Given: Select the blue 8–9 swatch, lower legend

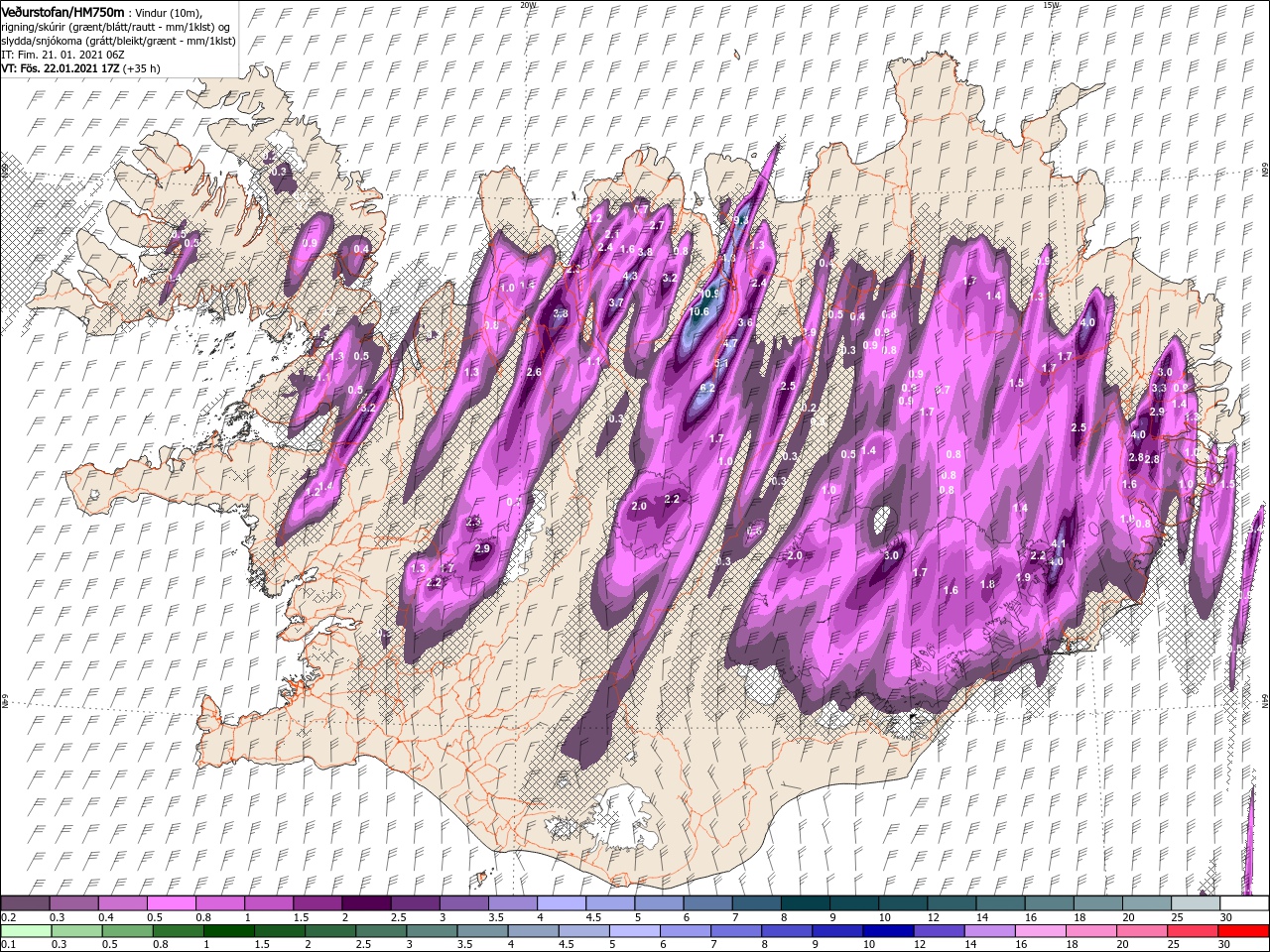Looking at the screenshot, I should [x=787, y=931].
